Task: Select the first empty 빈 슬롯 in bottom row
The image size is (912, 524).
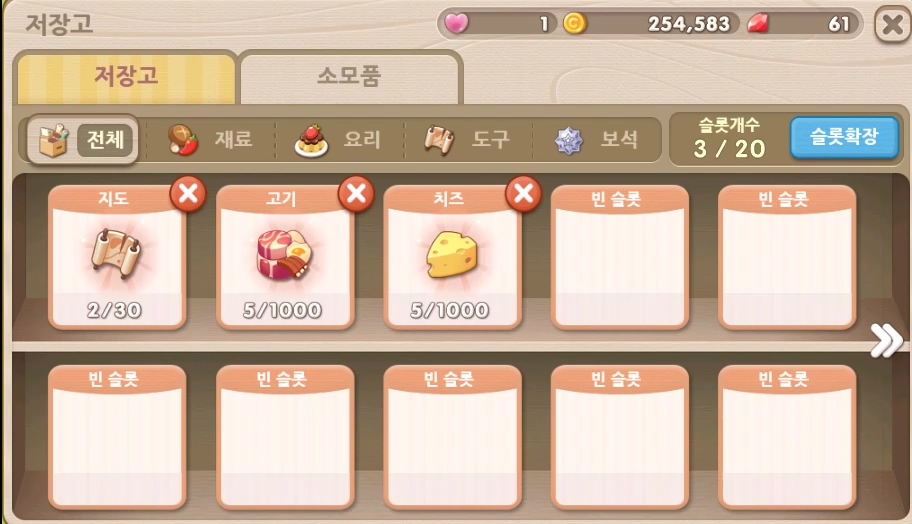Action: pos(117,437)
